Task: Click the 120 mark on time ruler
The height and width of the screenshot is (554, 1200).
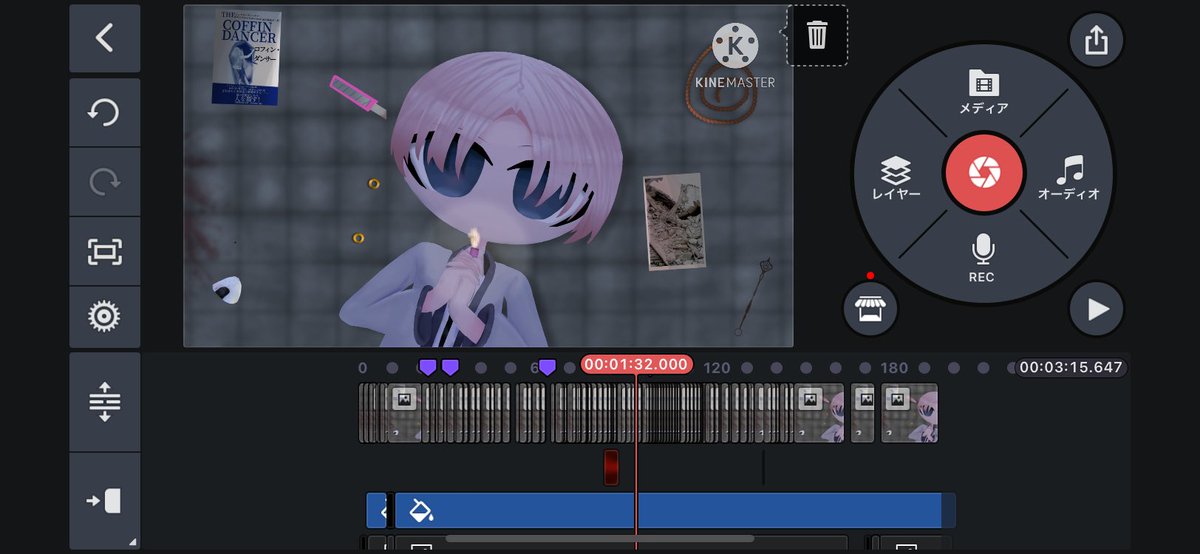Action: pos(717,368)
